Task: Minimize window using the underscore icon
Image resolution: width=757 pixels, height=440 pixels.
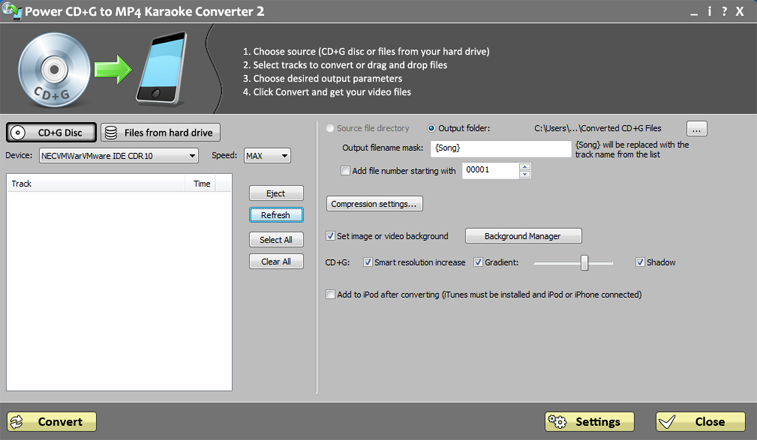Action: click(x=694, y=13)
